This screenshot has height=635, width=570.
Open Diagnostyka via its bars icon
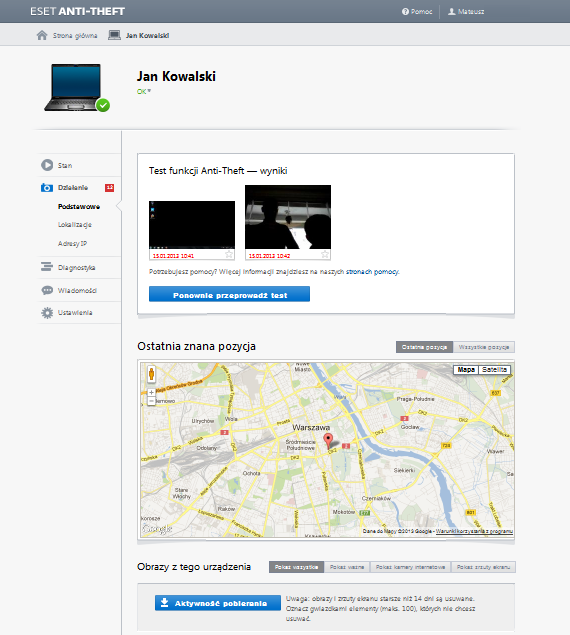pyautogui.click(x=47, y=267)
